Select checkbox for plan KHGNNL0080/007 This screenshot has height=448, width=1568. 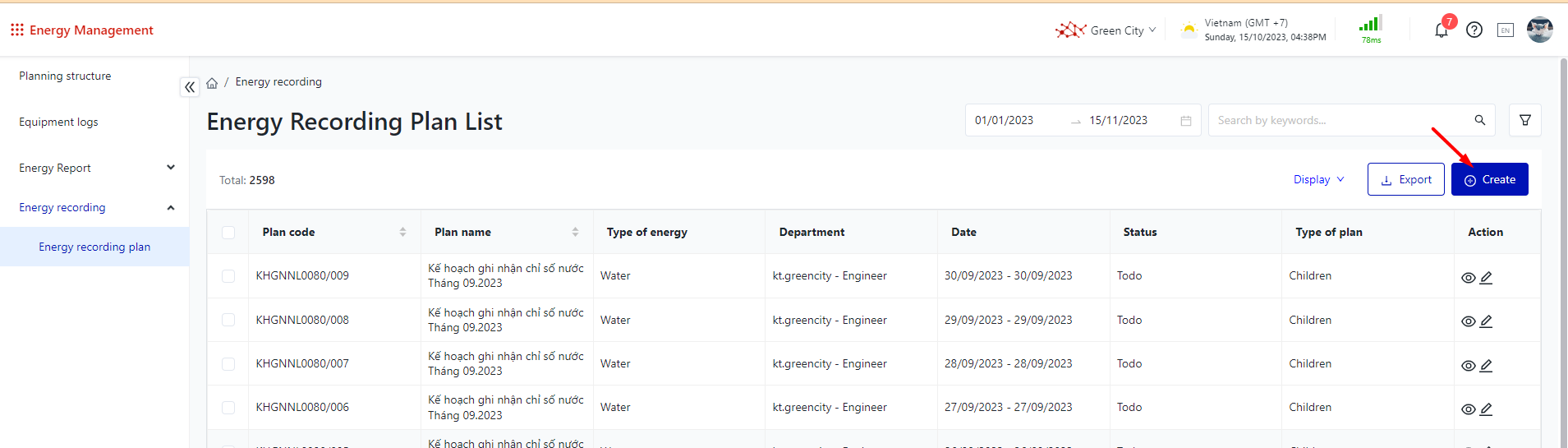click(228, 364)
